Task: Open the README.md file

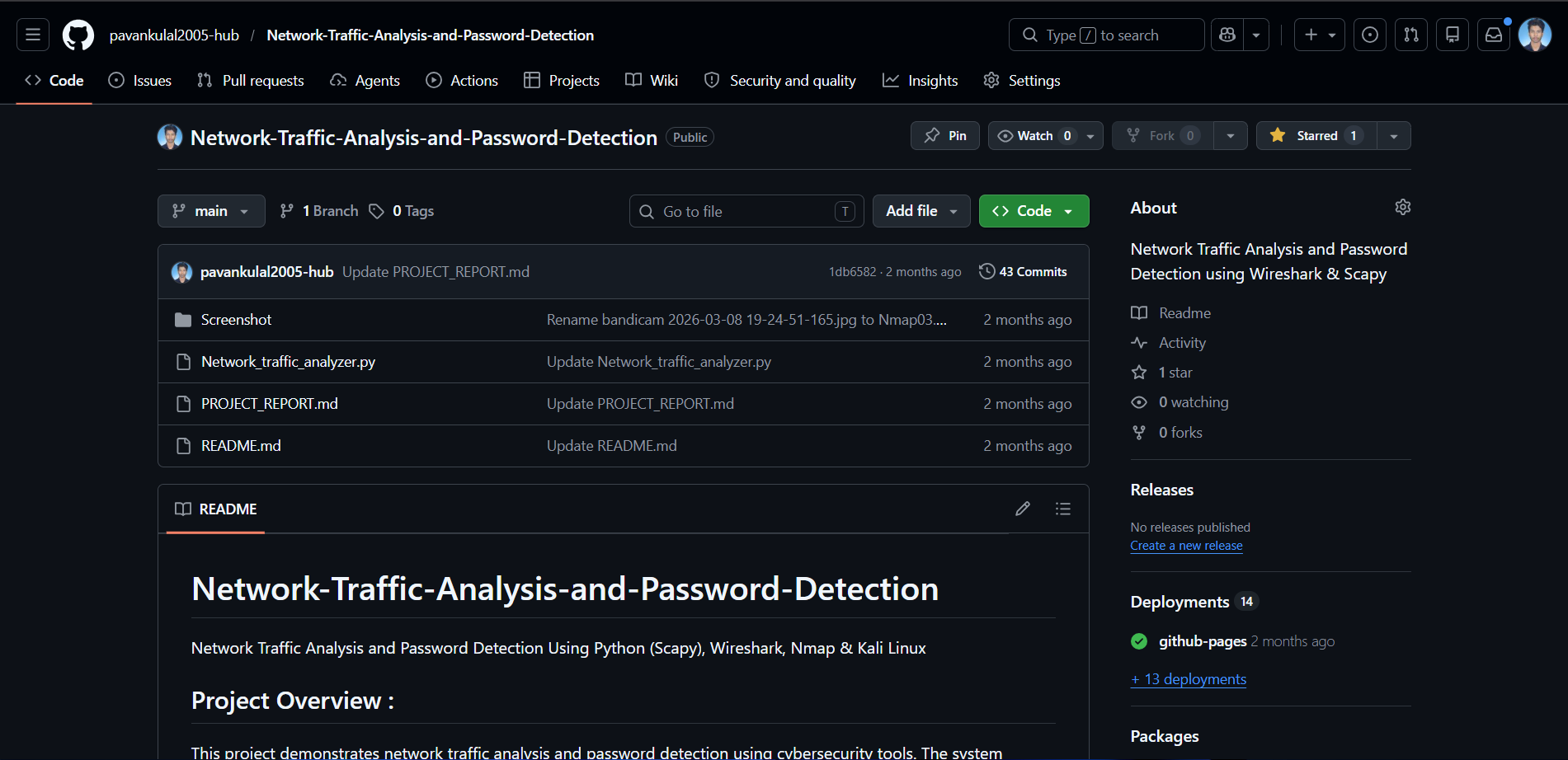Action: click(241, 446)
